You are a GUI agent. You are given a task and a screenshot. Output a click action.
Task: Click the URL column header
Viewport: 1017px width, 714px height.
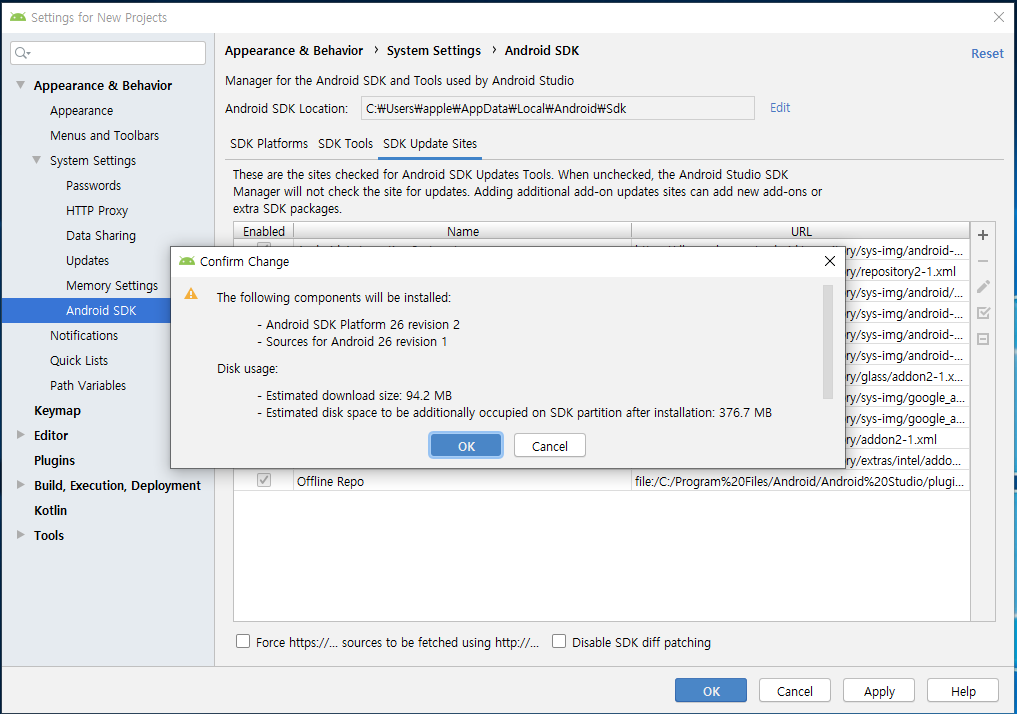pyautogui.click(x=800, y=231)
